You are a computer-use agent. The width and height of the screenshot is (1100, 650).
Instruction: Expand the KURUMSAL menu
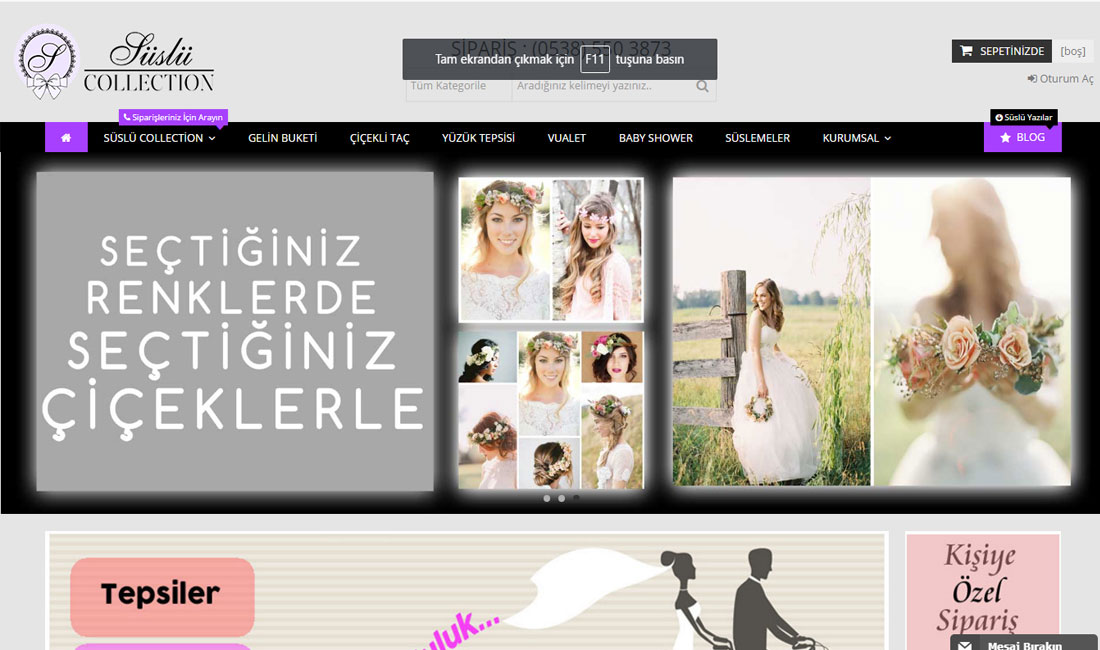tap(857, 138)
